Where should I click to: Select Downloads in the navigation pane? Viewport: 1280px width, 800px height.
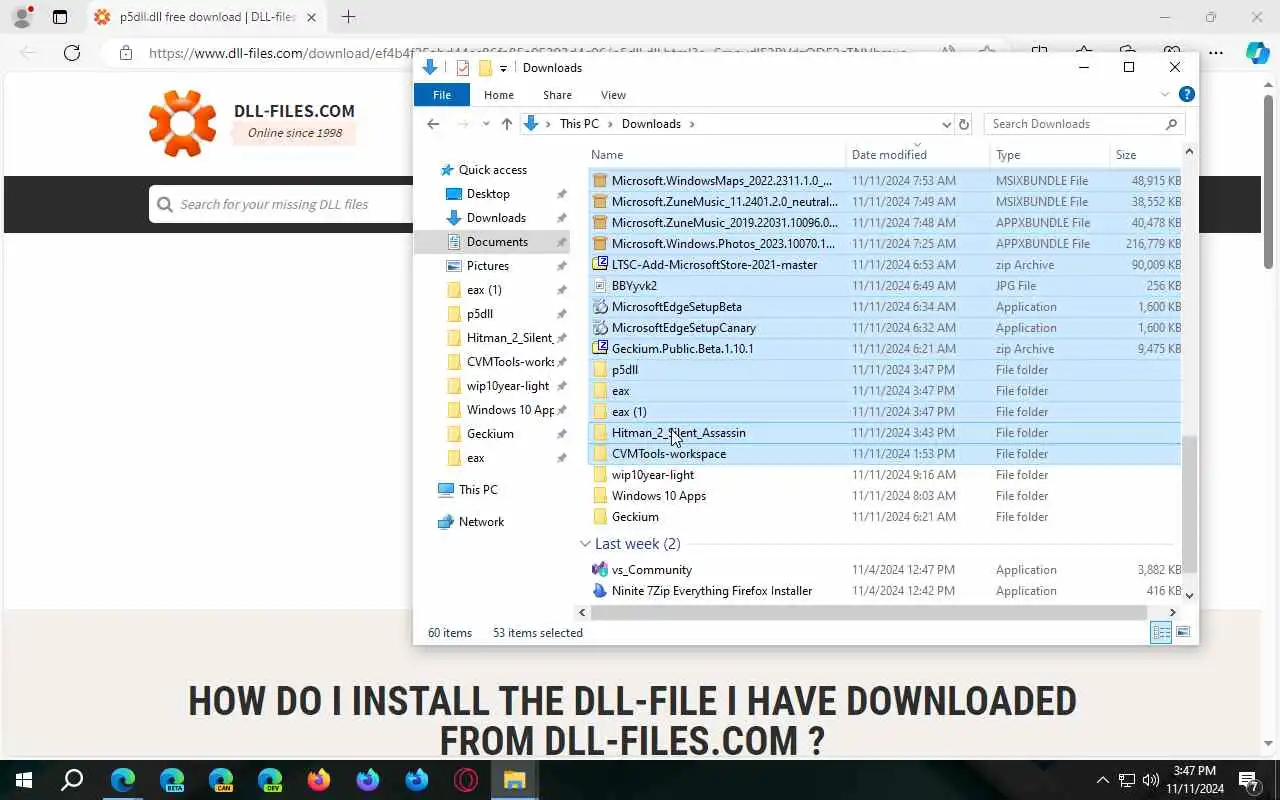click(496, 218)
